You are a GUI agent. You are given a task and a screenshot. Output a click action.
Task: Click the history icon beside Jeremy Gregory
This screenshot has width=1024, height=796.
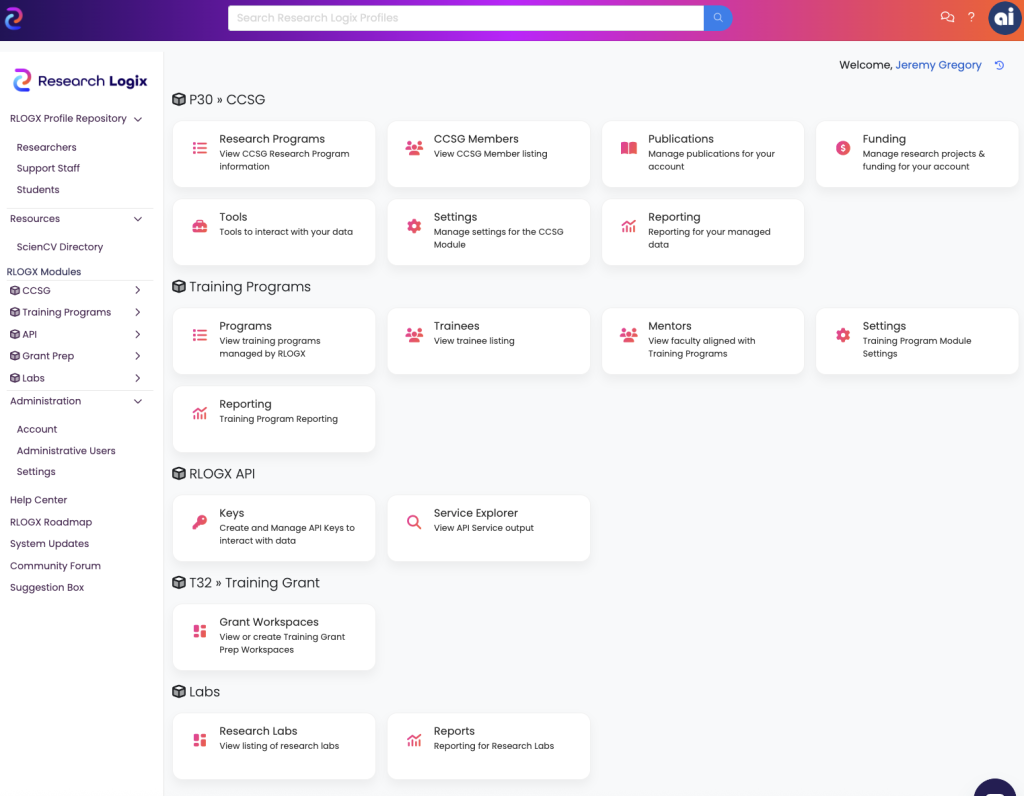[1000, 66]
